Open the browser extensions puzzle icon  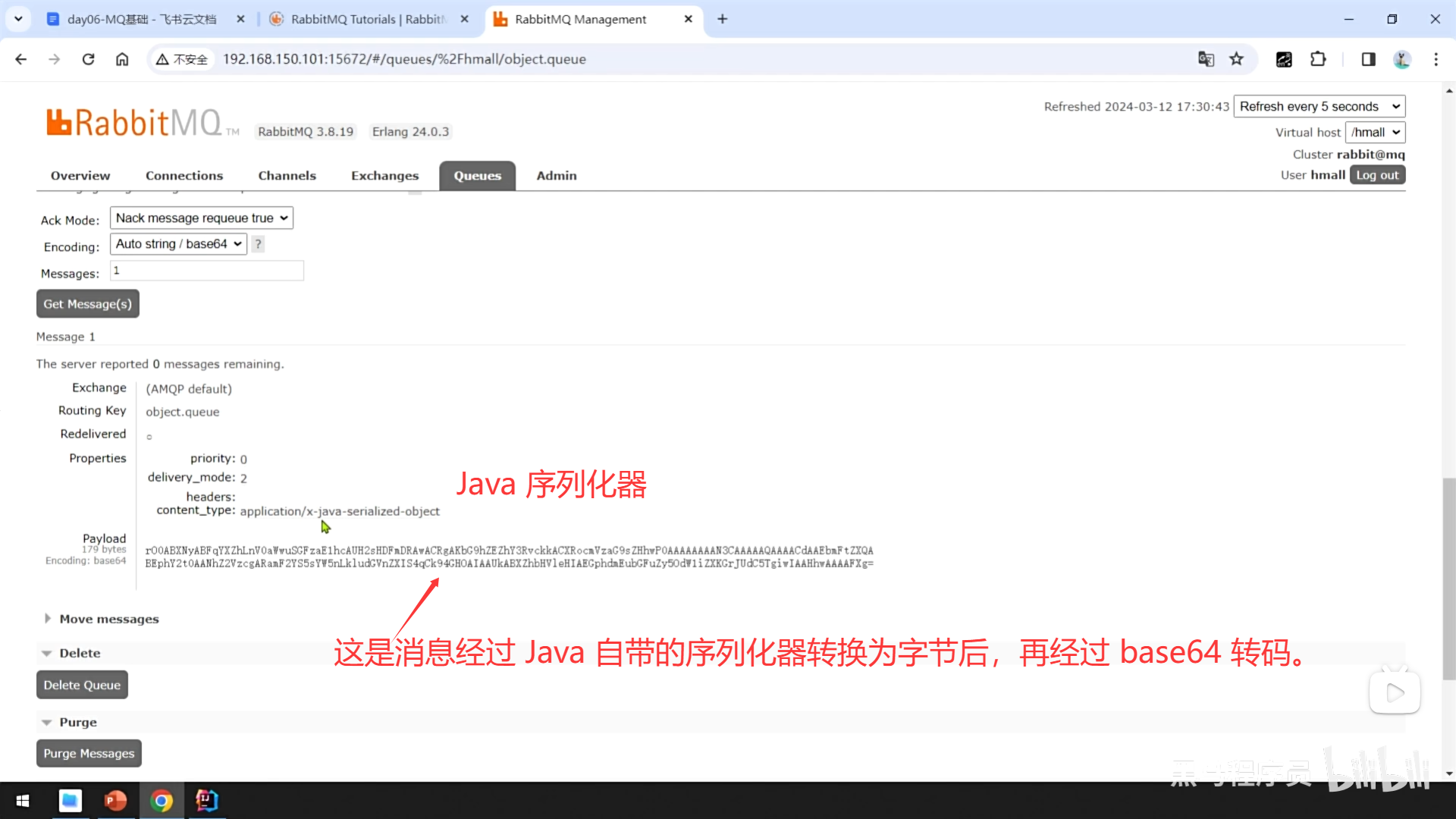[1318, 59]
